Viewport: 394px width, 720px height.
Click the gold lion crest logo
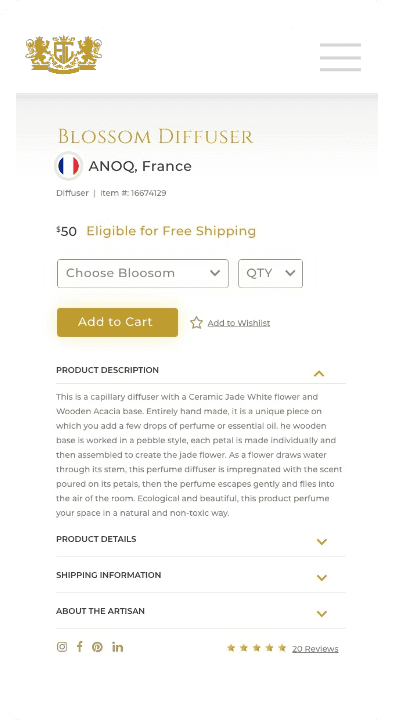coord(64,54)
